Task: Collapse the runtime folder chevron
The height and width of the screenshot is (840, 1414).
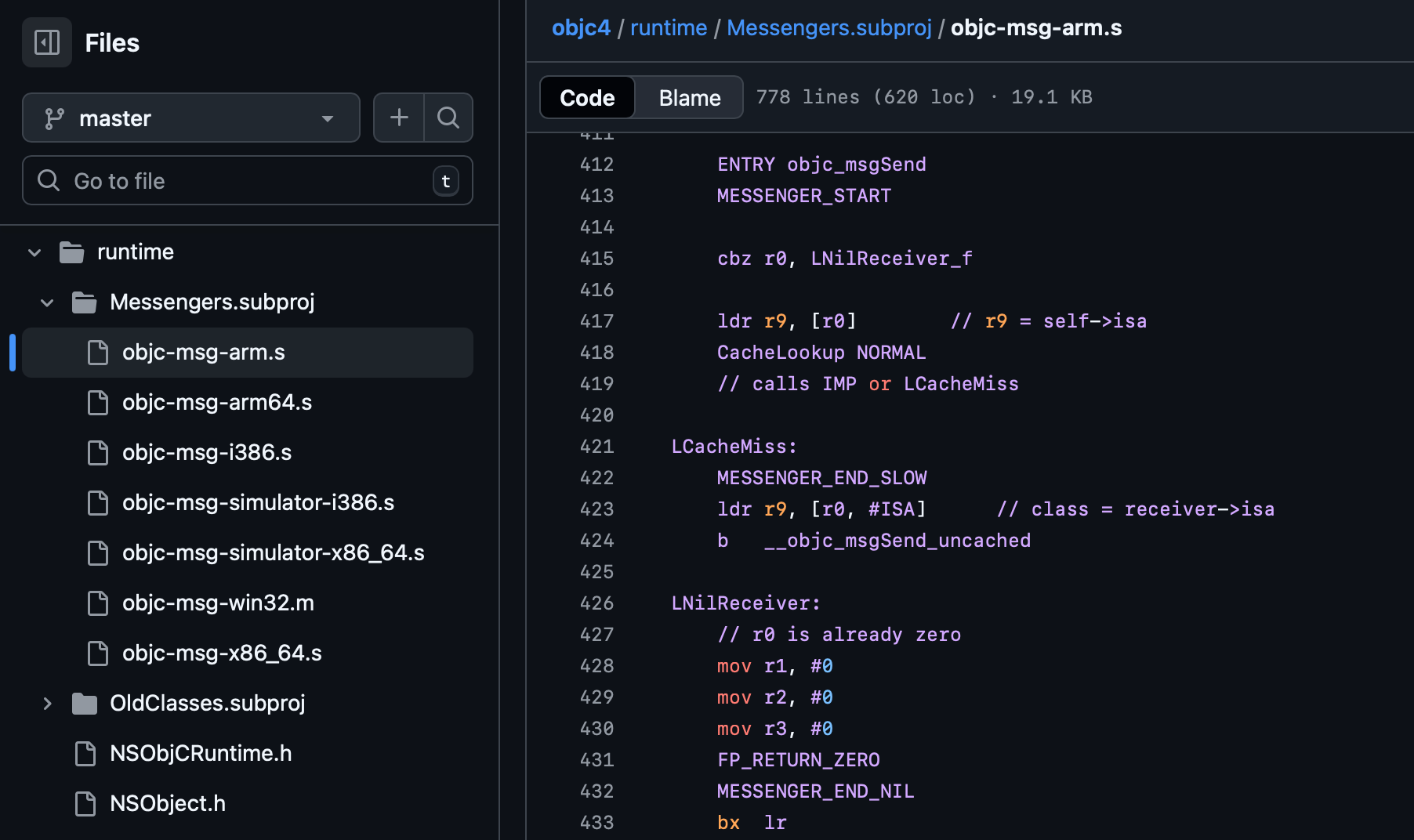Action: [34, 252]
